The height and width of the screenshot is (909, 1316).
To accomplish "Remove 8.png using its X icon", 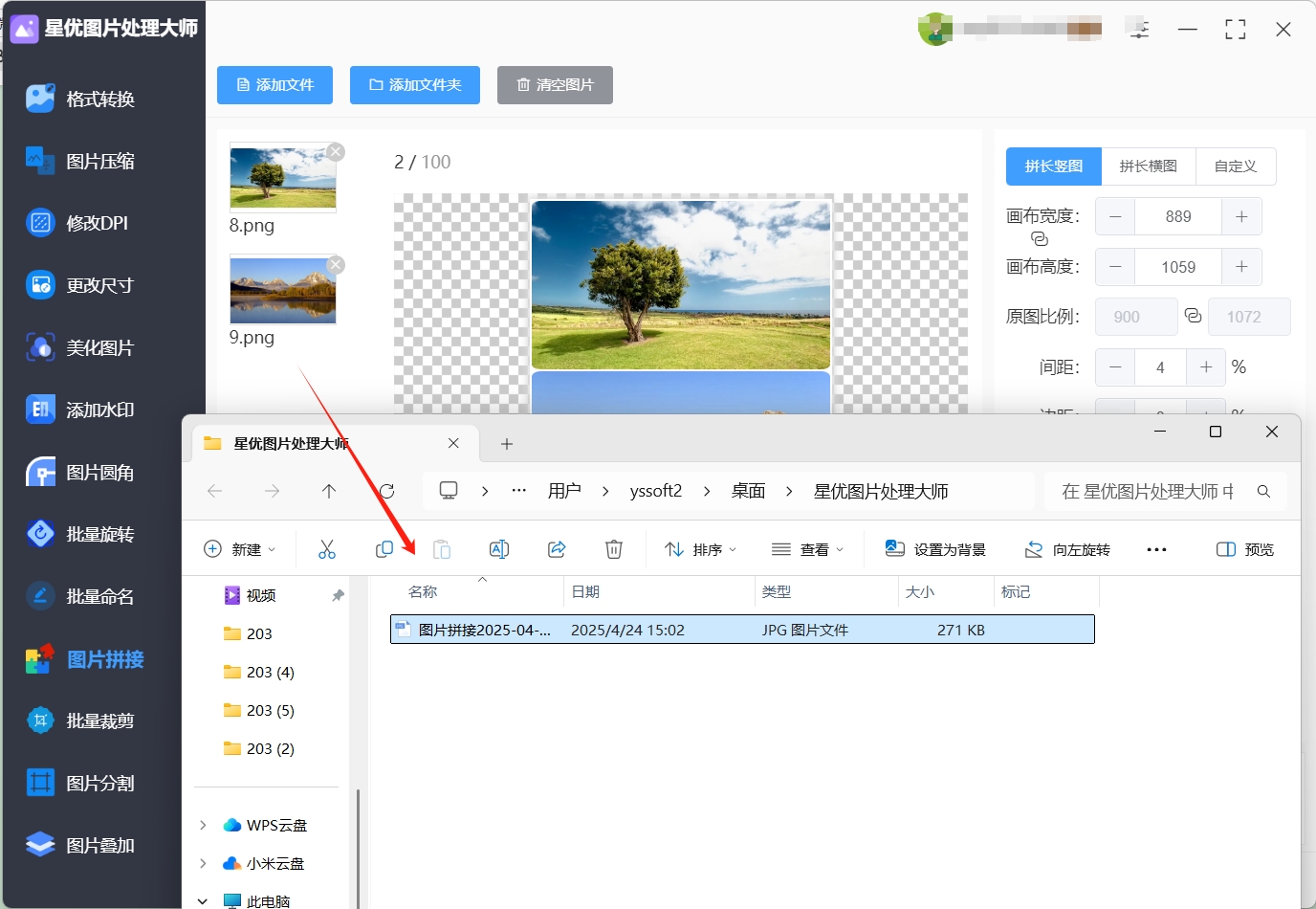I will tap(336, 151).
